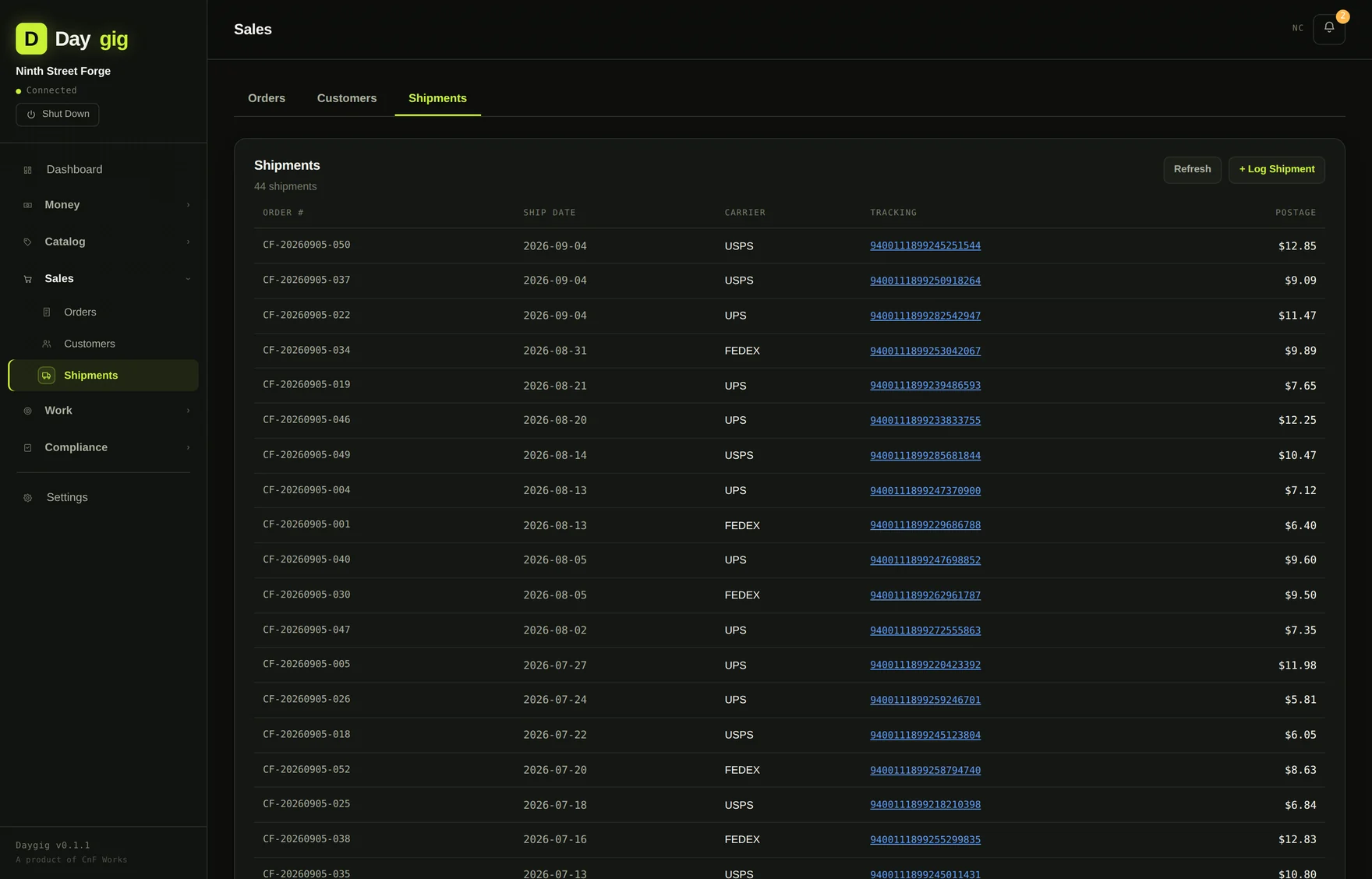Screen dimensions: 1372x879
Task: Open tracking link 9400111899247698852
Action: 925,560
